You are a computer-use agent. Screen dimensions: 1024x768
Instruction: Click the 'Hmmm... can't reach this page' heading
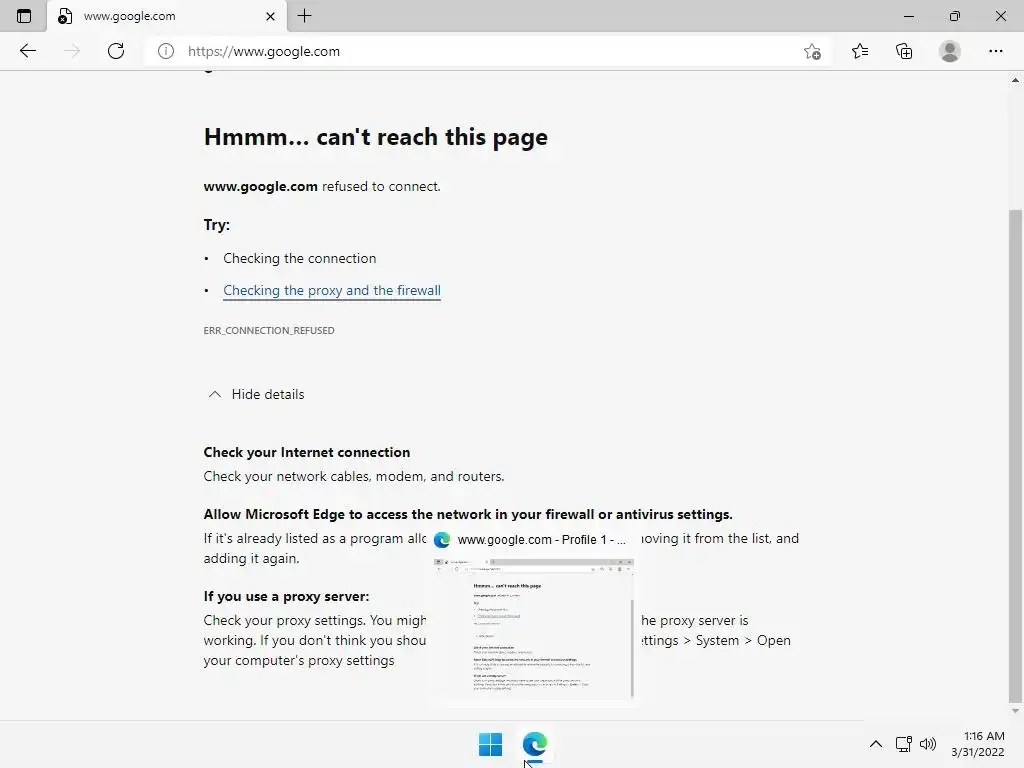click(376, 137)
